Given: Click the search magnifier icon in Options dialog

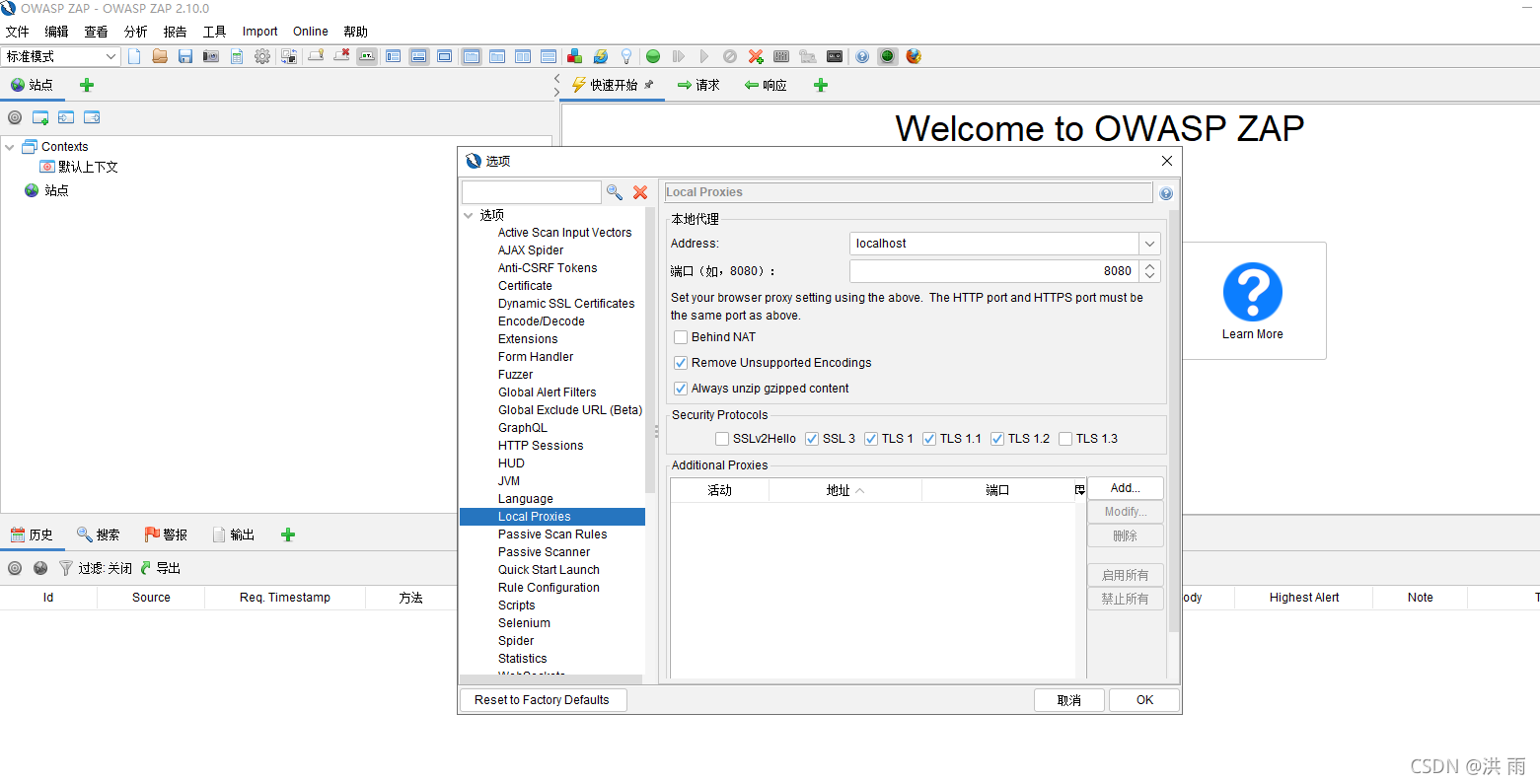Looking at the screenshot, I should 615,192.
